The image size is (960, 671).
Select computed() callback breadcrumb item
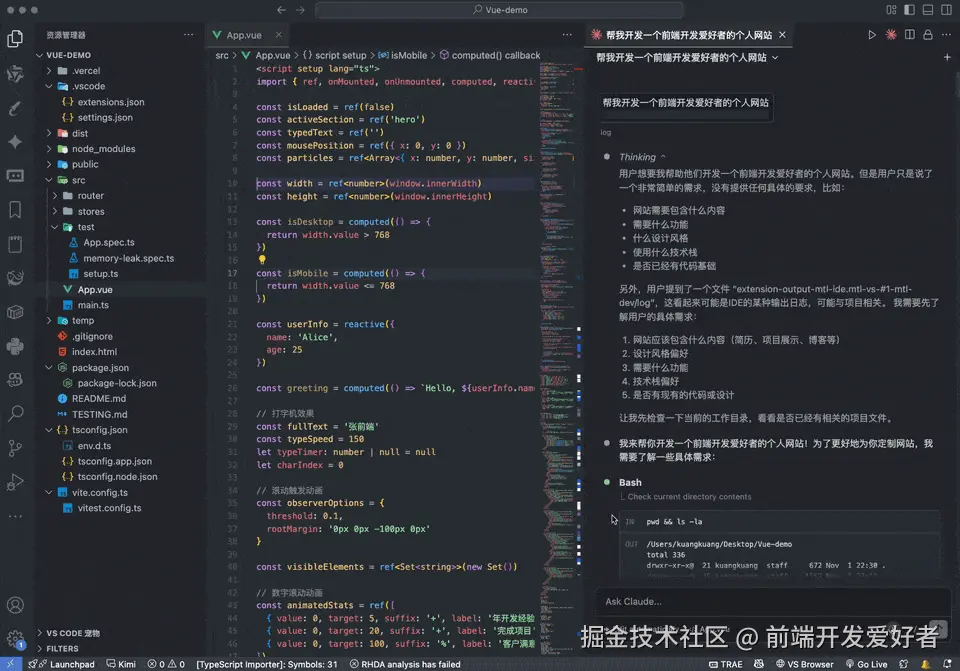(490, 55)
